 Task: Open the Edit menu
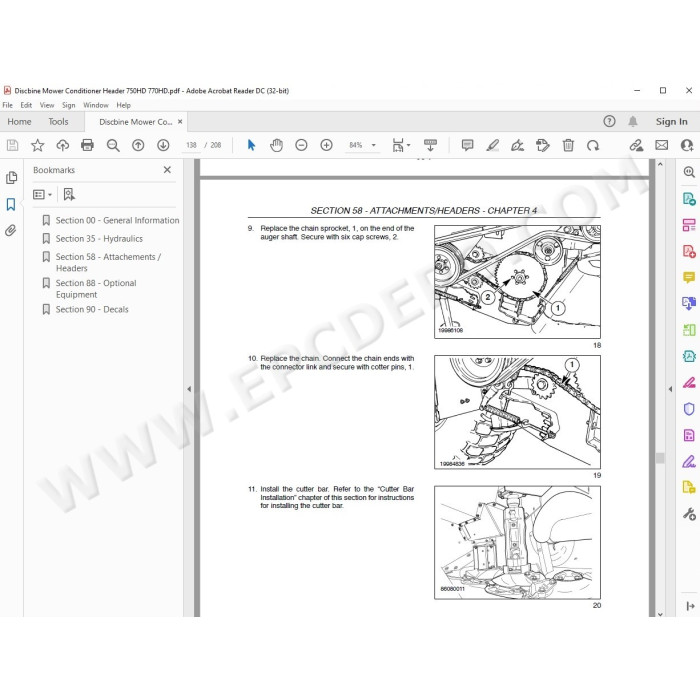point(26,105)
